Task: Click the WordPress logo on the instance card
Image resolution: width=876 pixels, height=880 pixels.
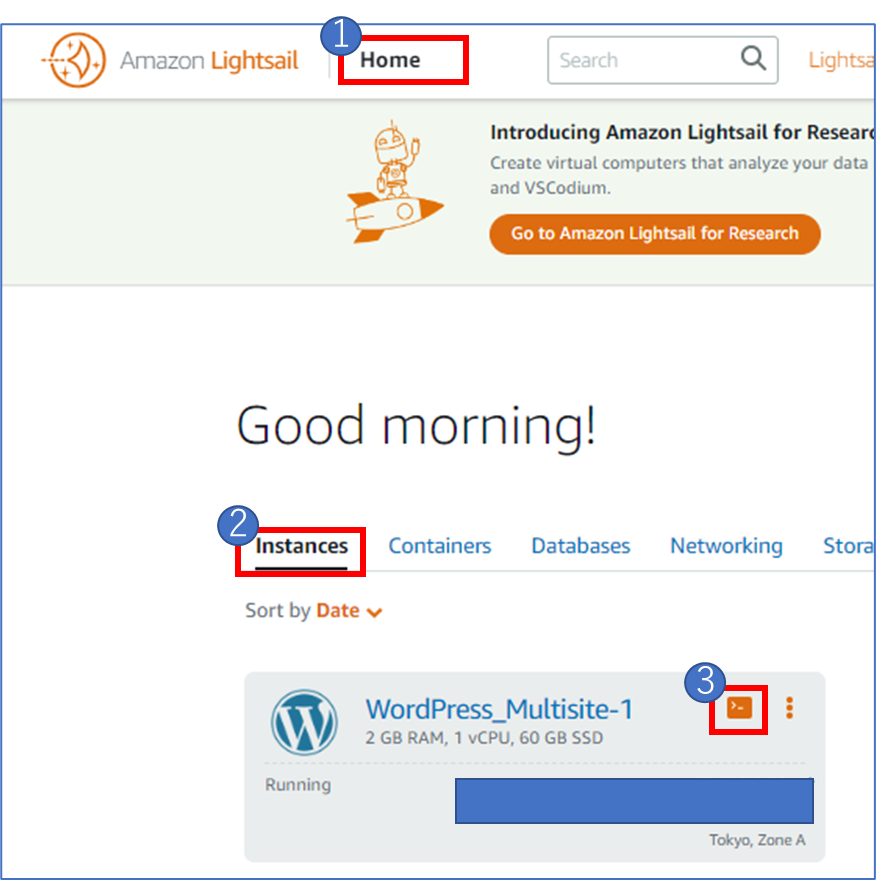Action: point(304,722)
